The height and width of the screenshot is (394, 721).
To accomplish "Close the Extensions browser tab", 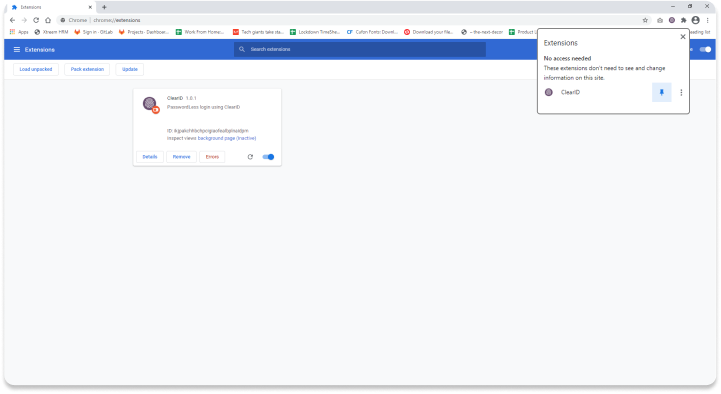I will 90,7.
